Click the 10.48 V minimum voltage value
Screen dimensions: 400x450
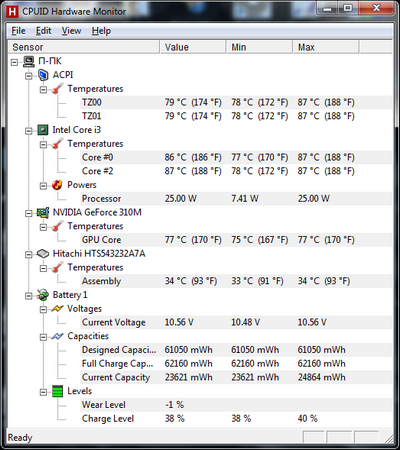tap(246, 322)
